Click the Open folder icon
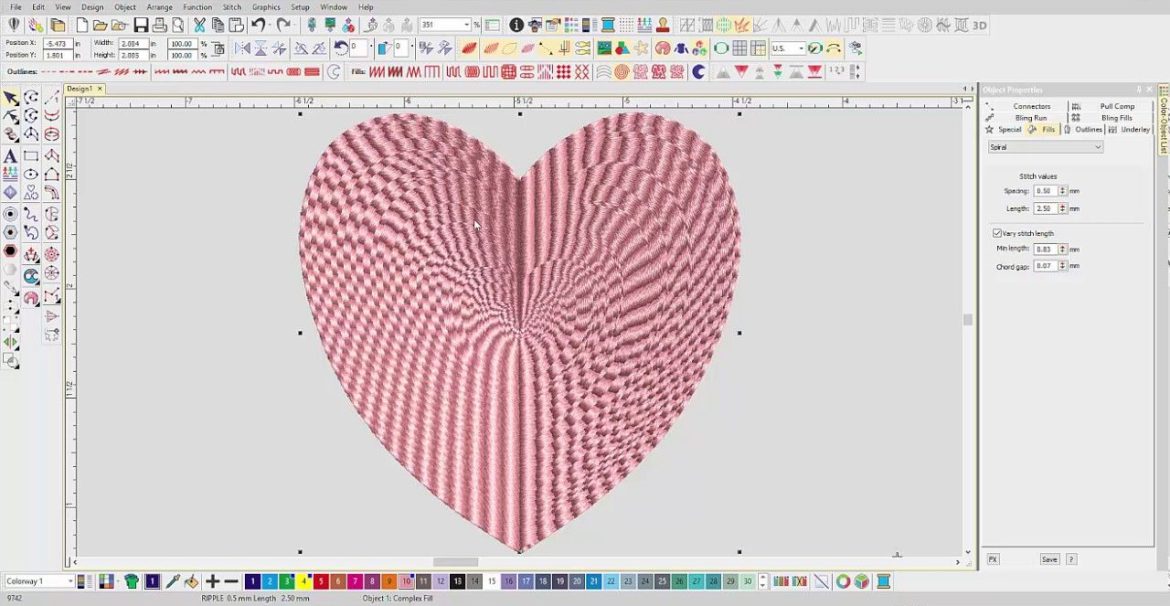Viewport: 1170px width, 606px height. (x=101, y=25)
